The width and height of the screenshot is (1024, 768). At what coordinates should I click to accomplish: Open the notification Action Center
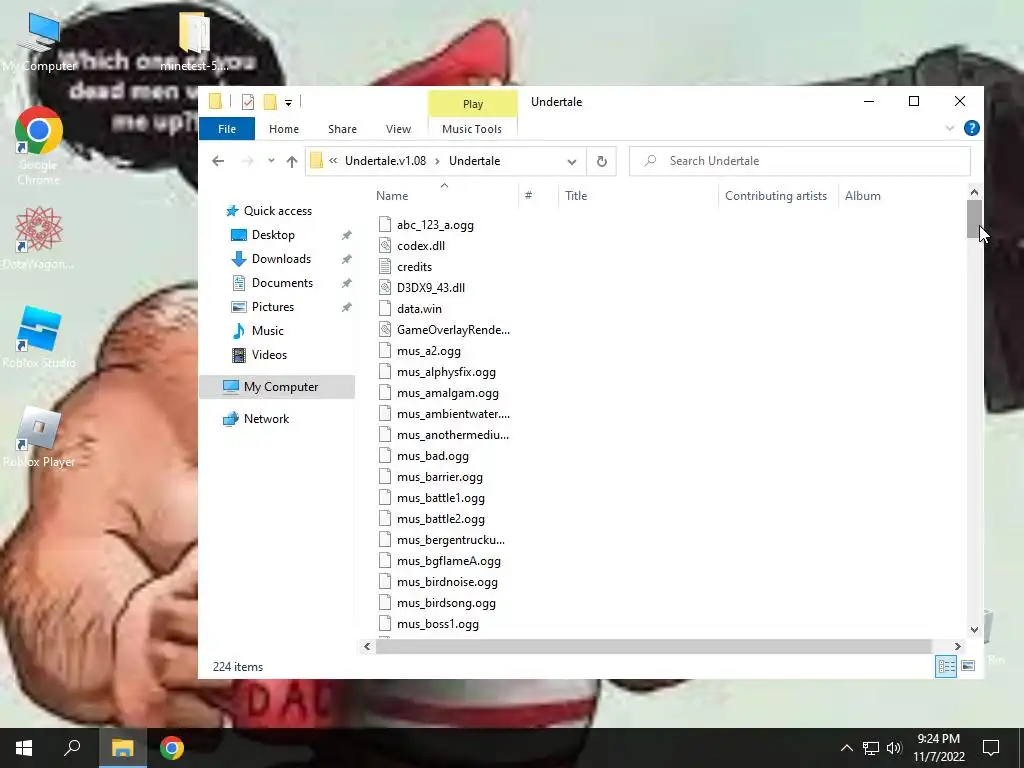coord(991,748)
